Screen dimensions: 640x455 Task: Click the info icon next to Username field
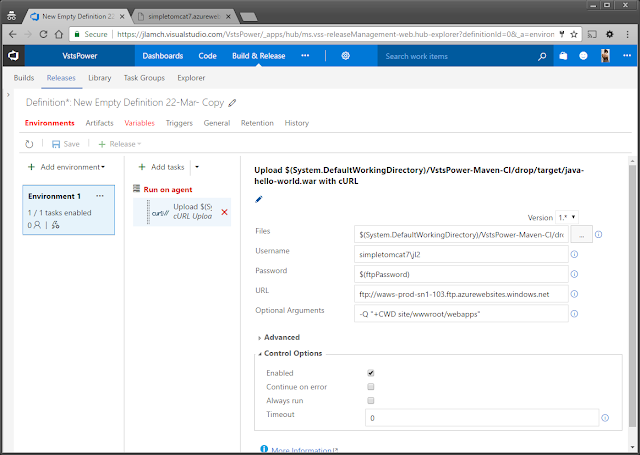[x=574, y=254]
